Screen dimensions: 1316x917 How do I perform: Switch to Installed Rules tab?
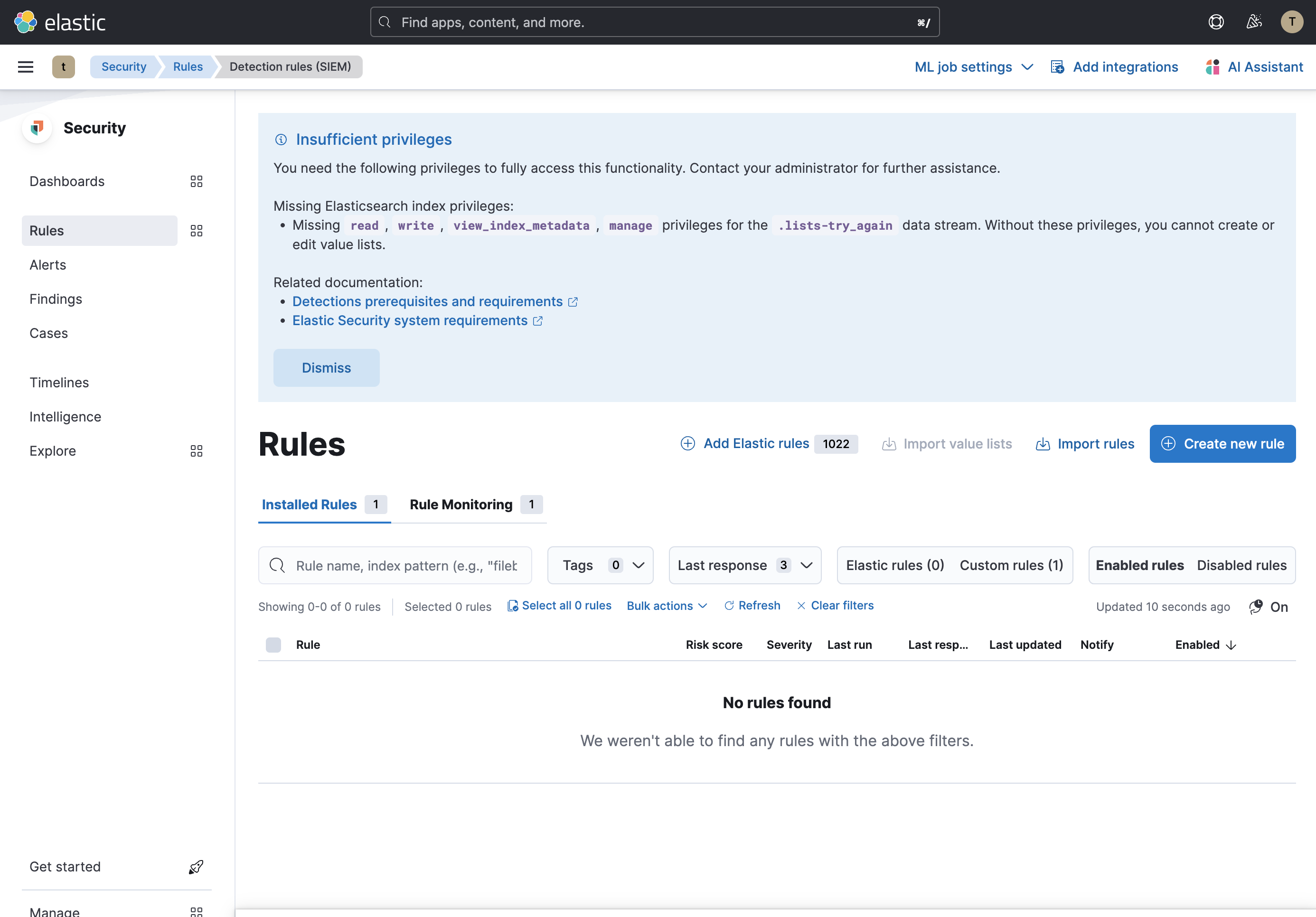coord(324,505)
